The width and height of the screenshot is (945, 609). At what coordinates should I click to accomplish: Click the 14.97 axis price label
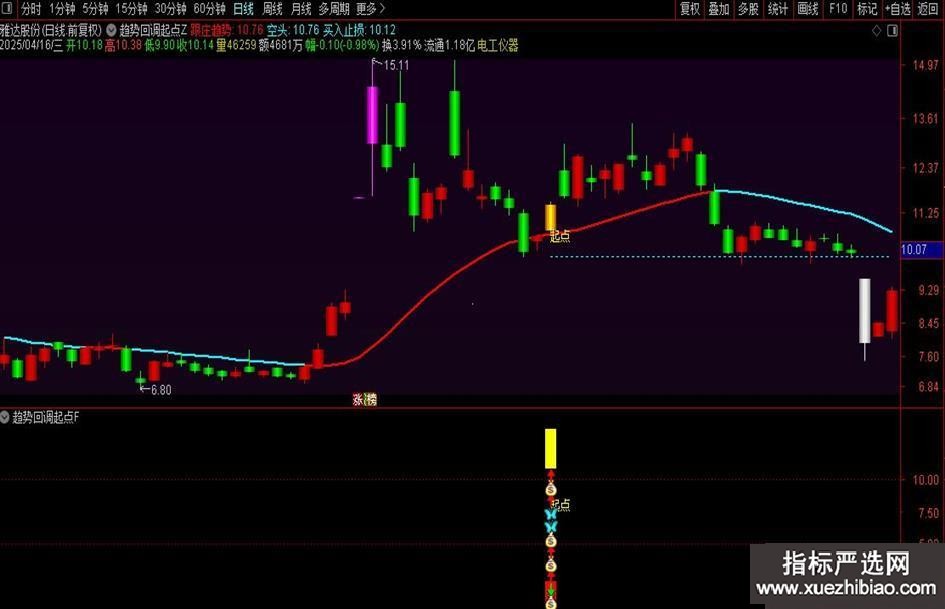tap(926, 65)
